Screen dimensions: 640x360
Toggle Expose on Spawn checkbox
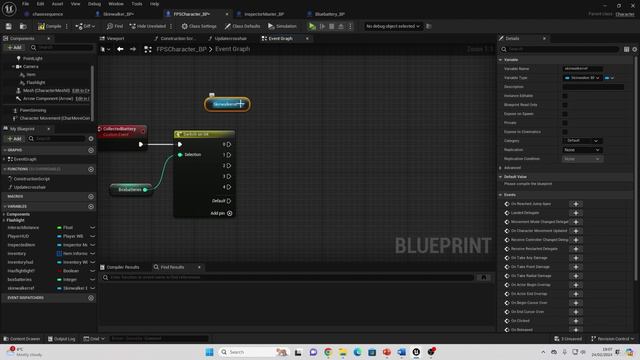click(x=565, y=113)
